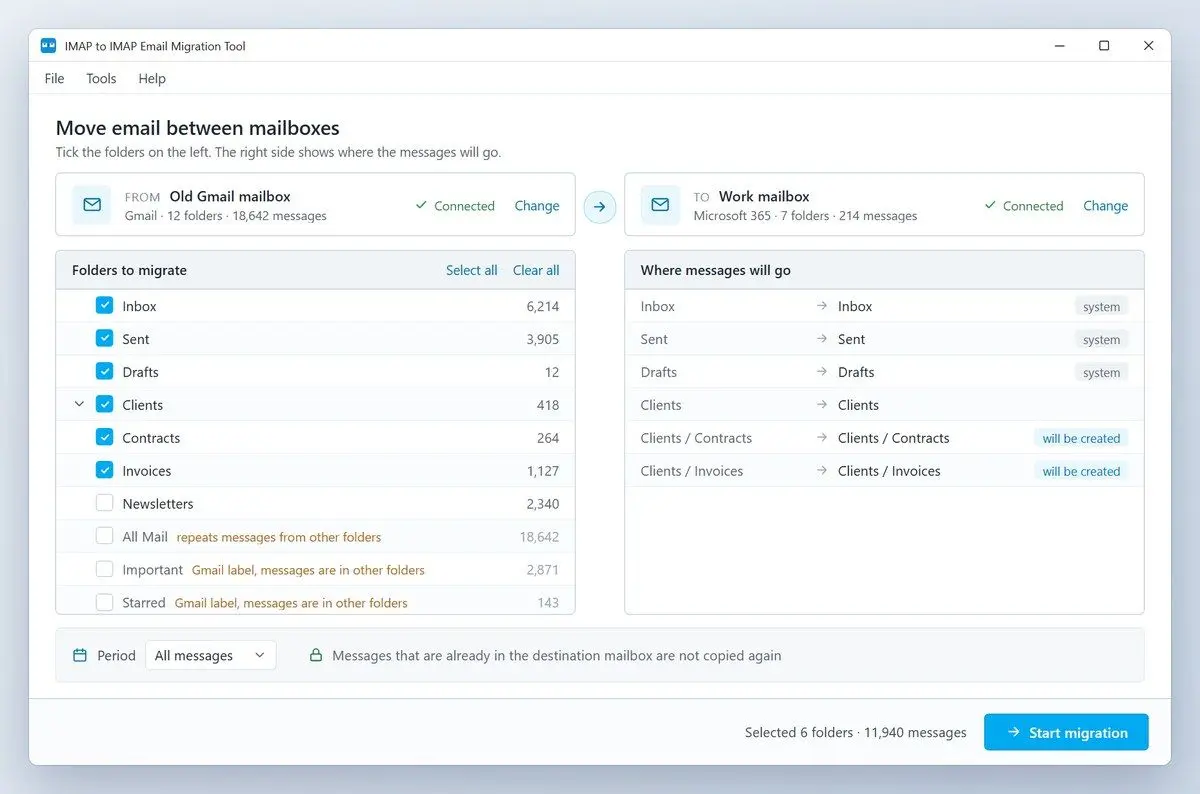This screenshot has width=1200, height=794.
Task: Click the 'system' tag on Drafts mapping
Action: tap(1101, 373)
